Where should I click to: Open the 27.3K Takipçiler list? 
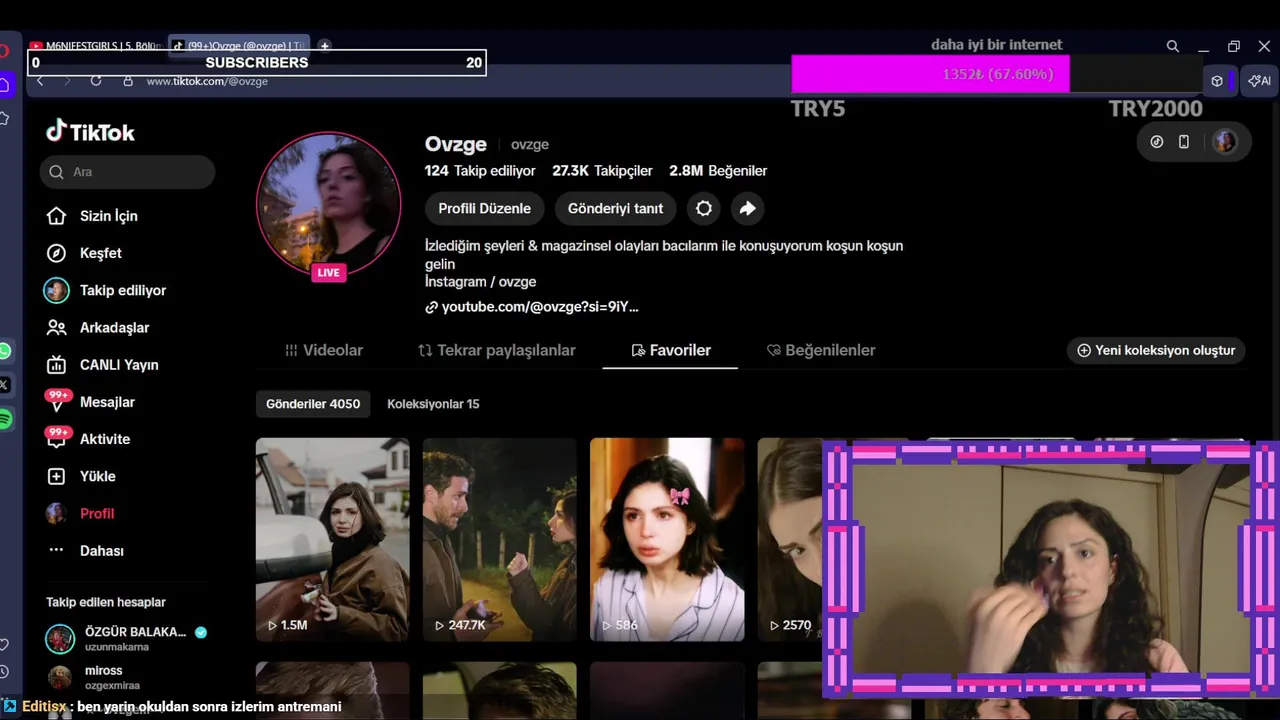(602, 171)
